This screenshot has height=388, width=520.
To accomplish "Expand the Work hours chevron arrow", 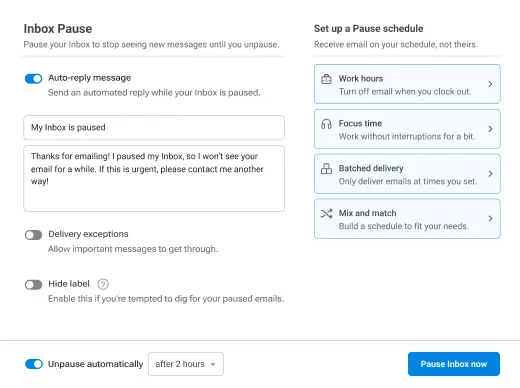I will pyautogui.click(x=490, y=84).
